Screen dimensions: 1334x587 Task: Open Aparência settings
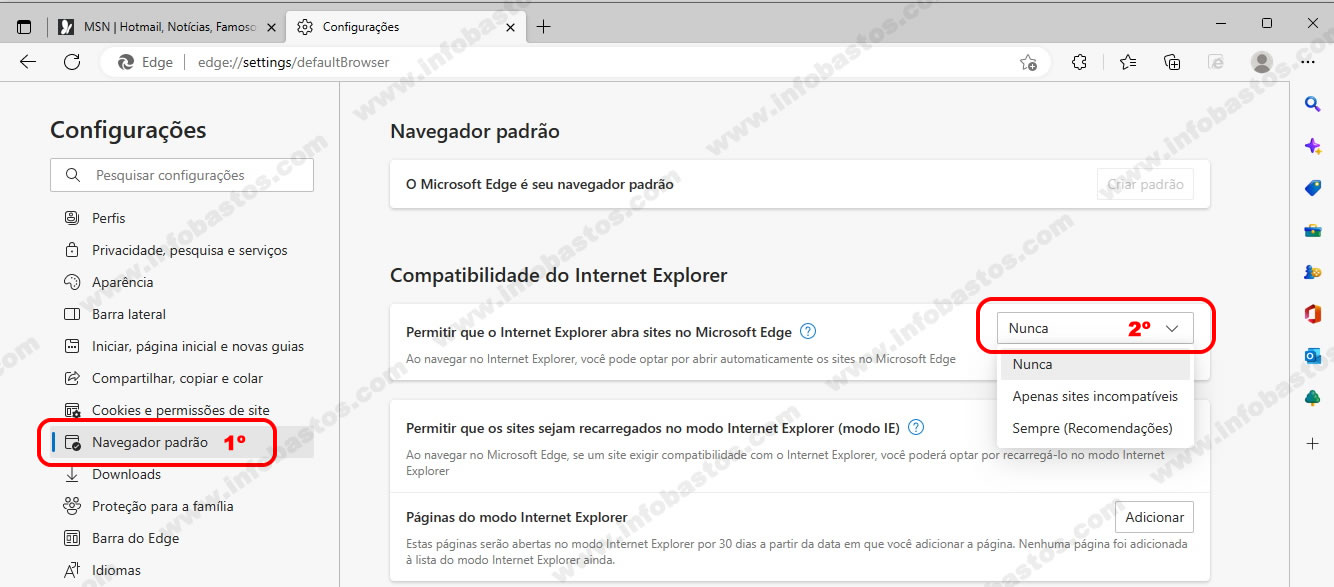[x=182, y=282]
